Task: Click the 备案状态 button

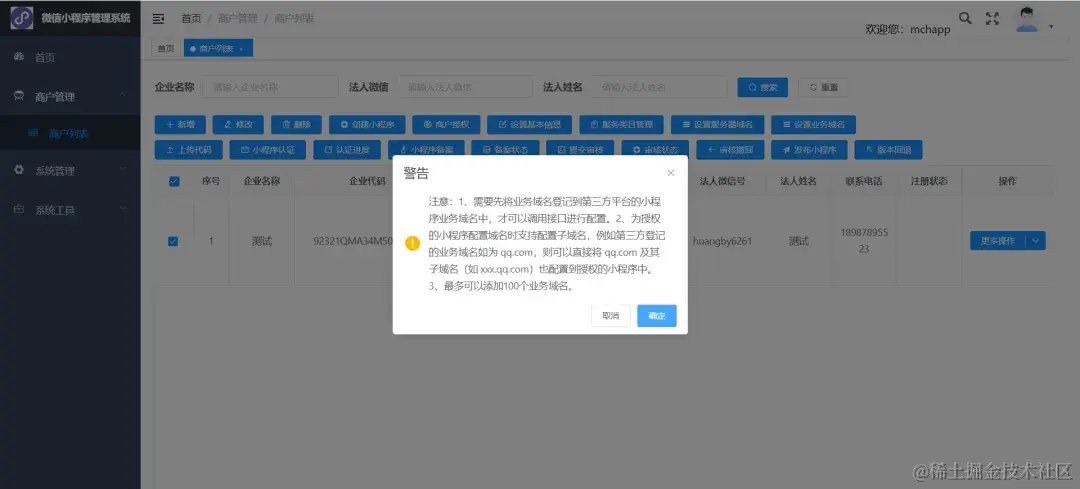Action: coord(506,149)
